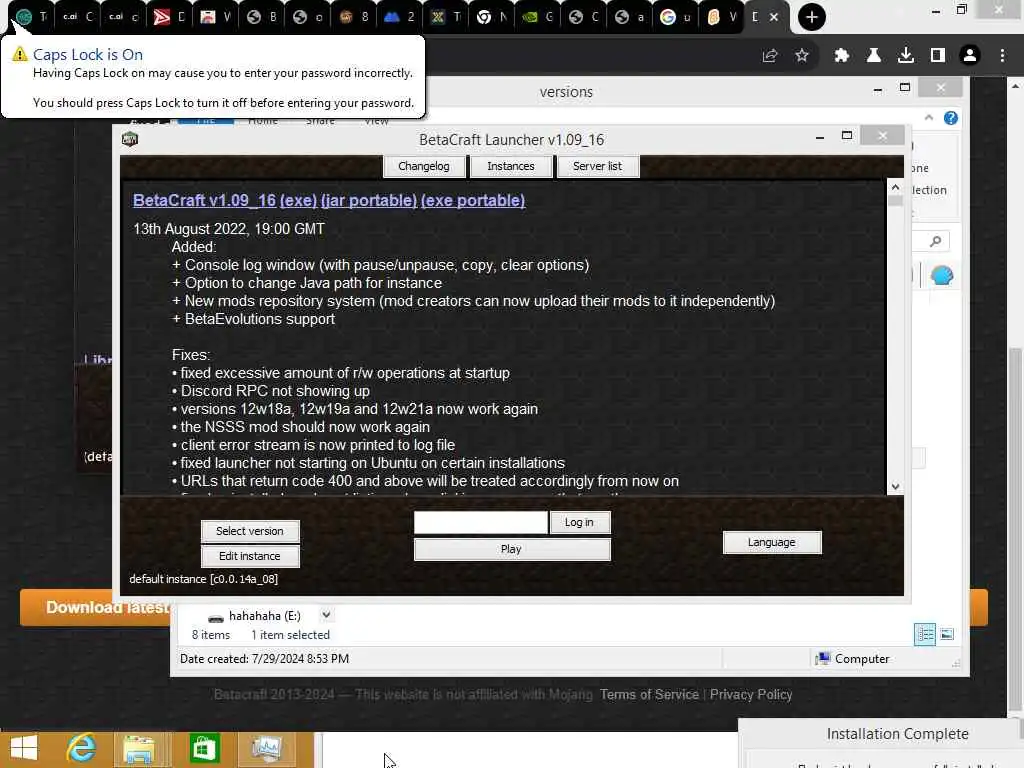
Task: Click the Installation Complete notification title
Action: coord(897,734)
